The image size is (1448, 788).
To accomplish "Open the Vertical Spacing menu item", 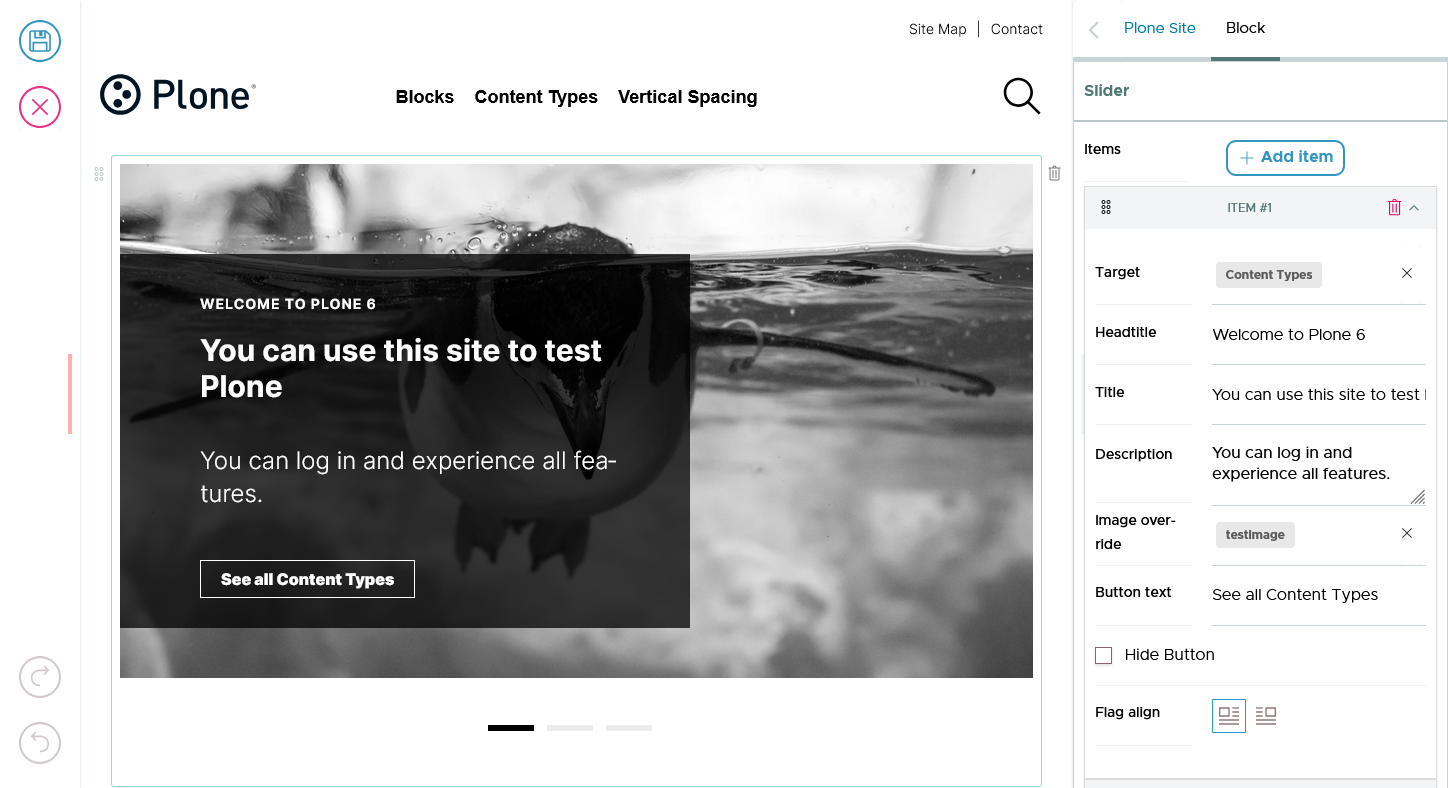I will 687,97.
